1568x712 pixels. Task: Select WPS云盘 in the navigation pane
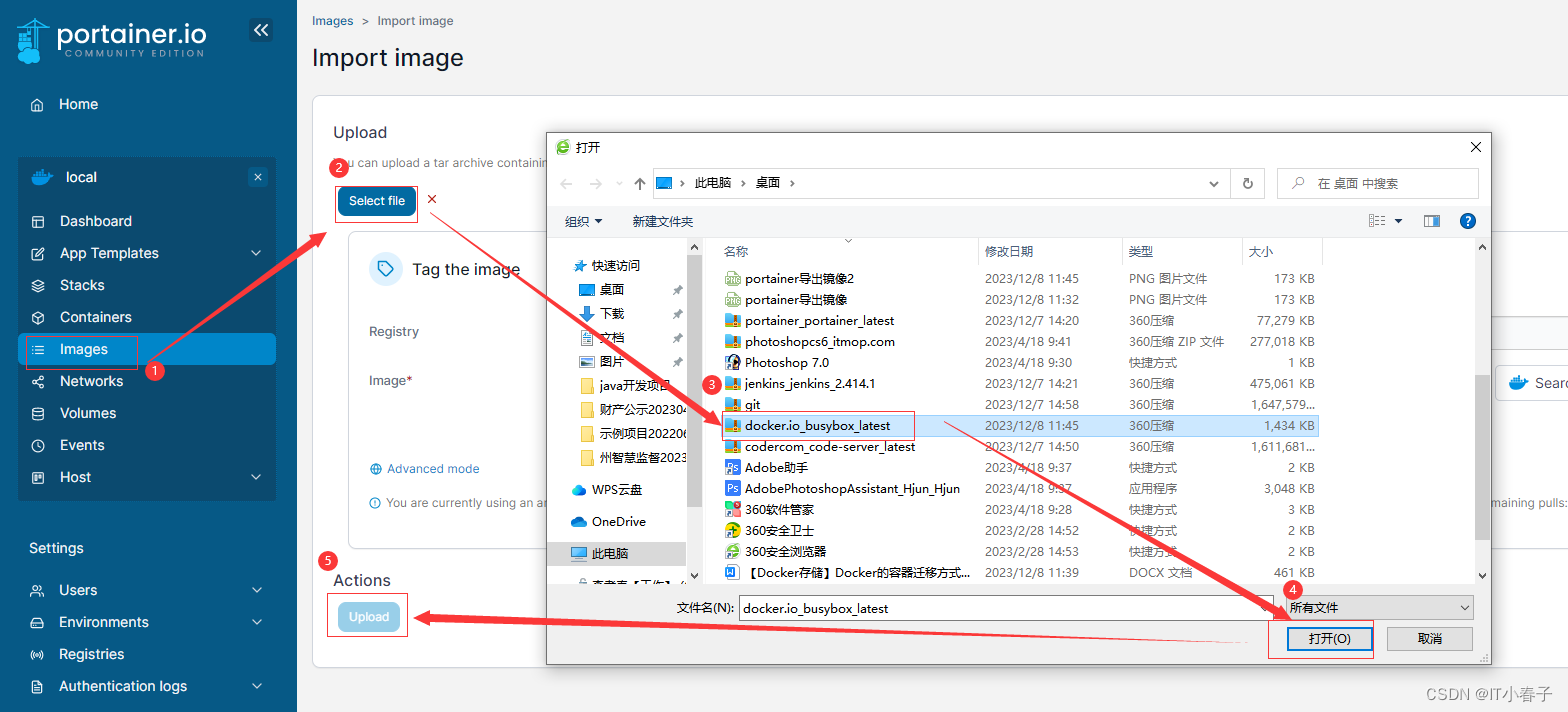(x=617, y=490)
